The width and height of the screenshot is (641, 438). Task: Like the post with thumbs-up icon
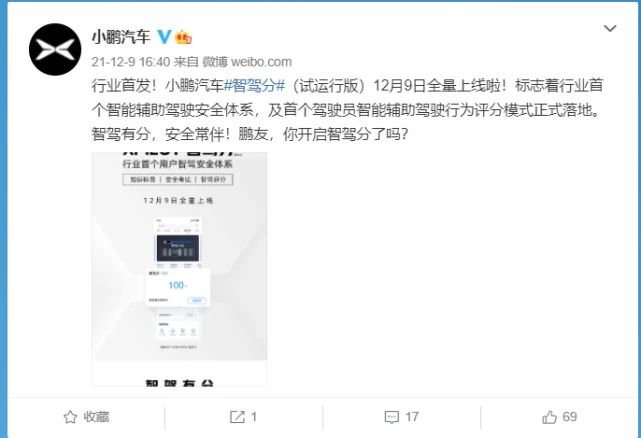[549, 417]
